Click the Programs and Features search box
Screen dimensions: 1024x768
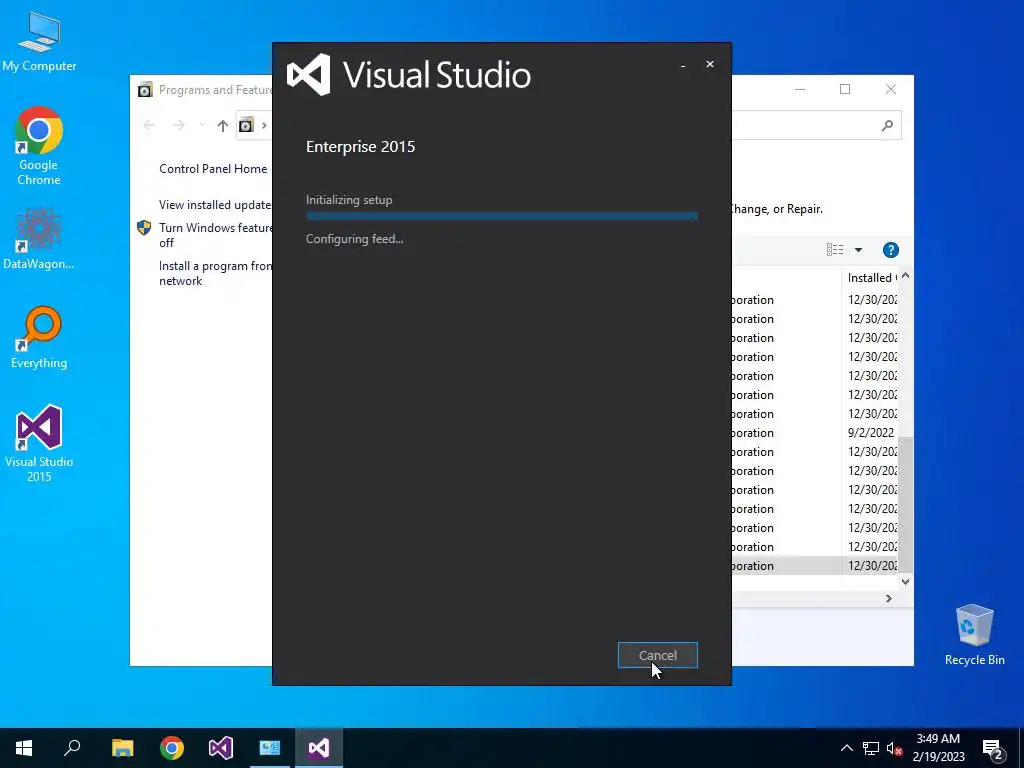(816, 125)
